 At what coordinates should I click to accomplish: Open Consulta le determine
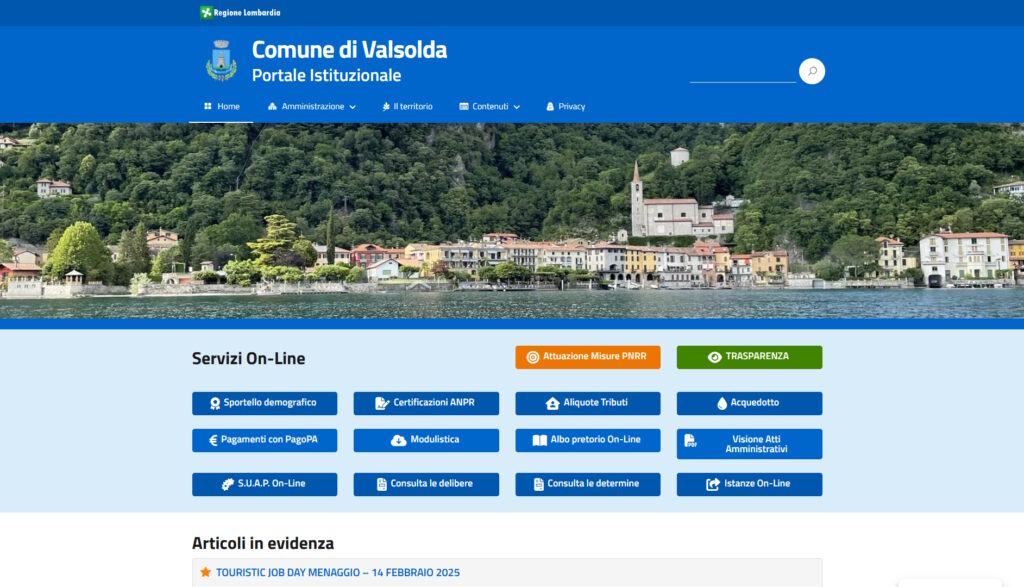(588, 484)
